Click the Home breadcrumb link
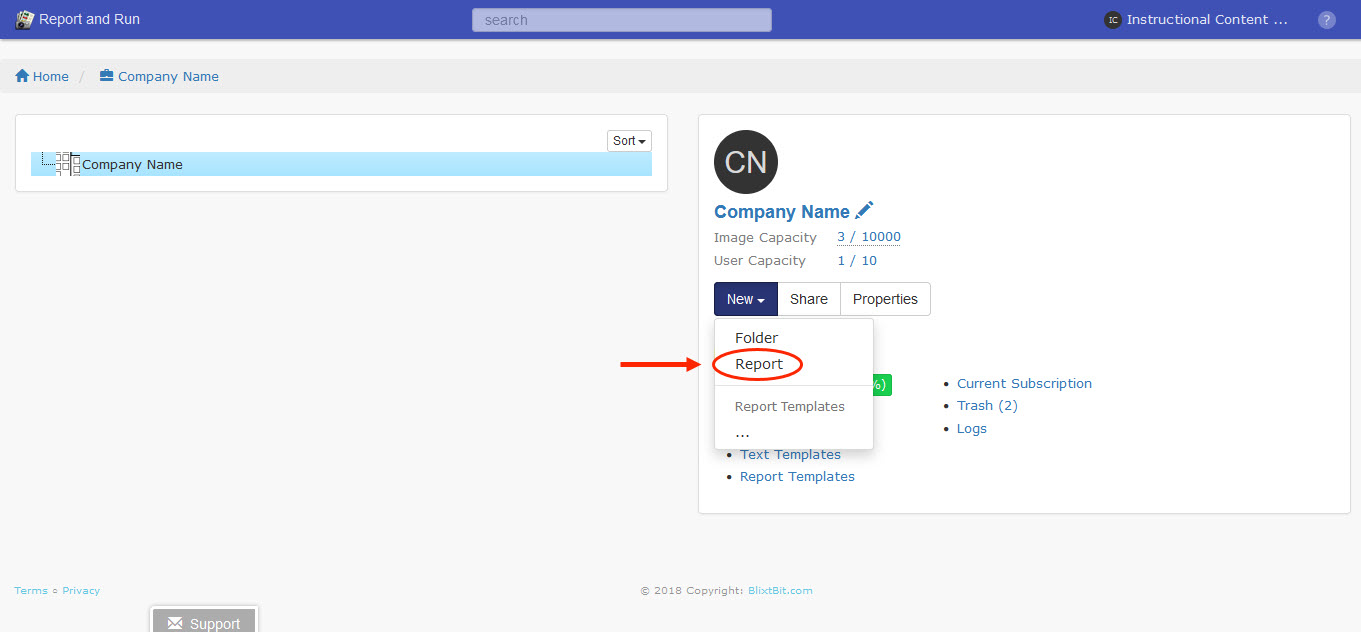The height and width of the screenshot is (632, 1361). pos(42,77)
